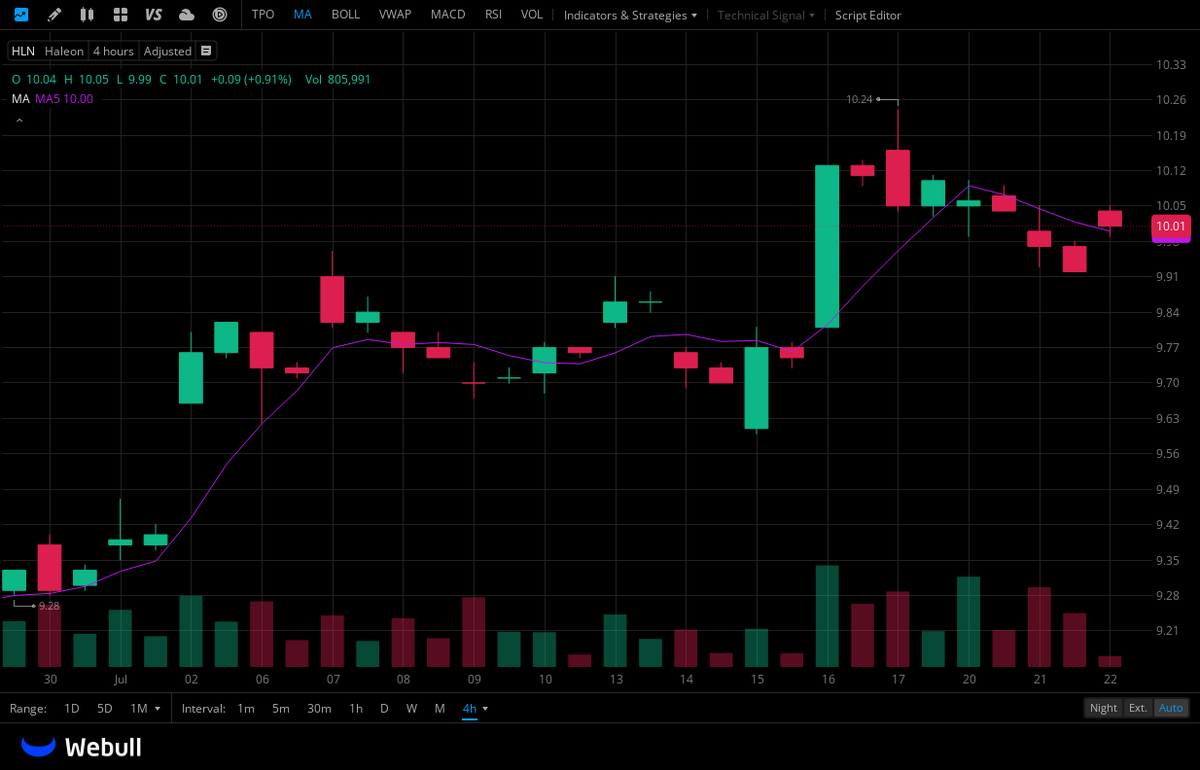Screen dimensions: 1200x770
Task: Choose the 1m interval
Action: (246, 708)
